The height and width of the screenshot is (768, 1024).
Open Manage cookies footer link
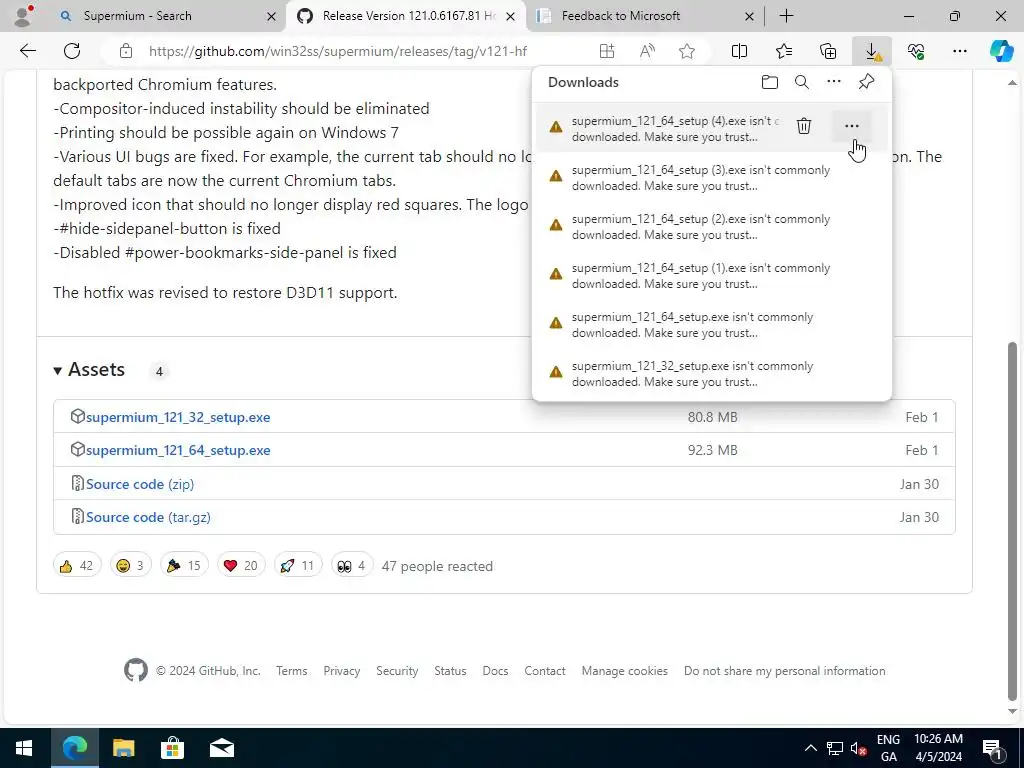(624, 671)
